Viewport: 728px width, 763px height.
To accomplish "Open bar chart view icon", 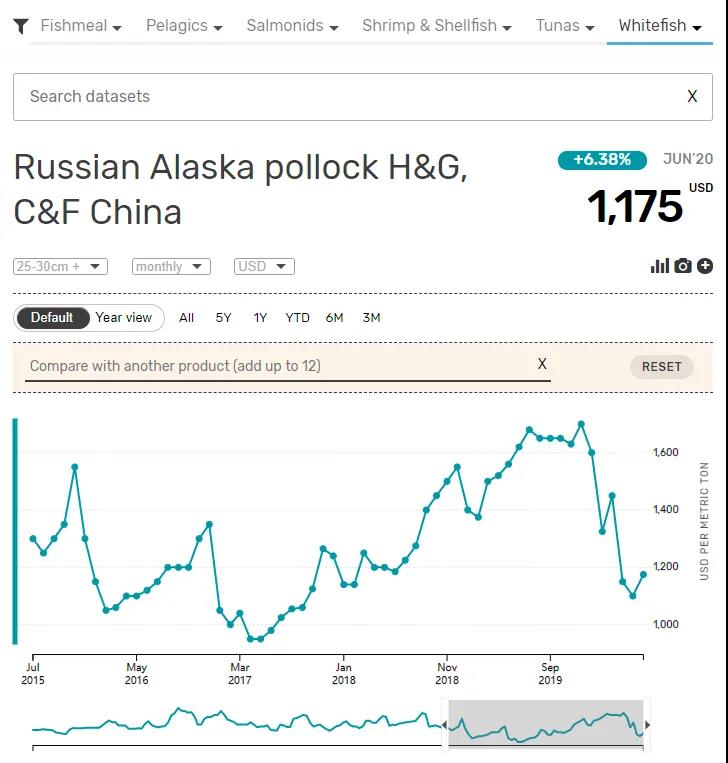I will tap(659, 265).
